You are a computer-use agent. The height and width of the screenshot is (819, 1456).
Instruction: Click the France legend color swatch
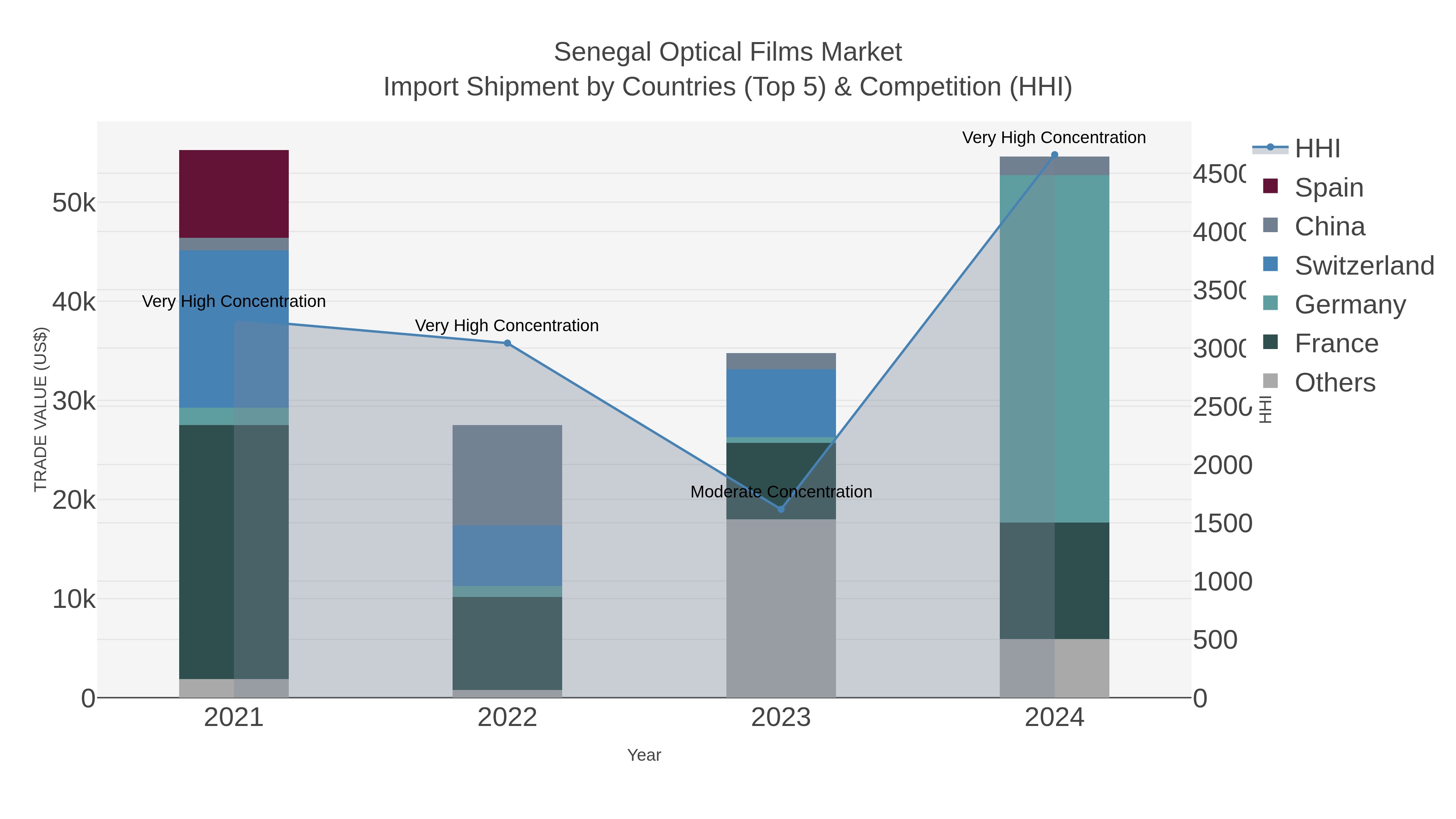(1270, 342)
